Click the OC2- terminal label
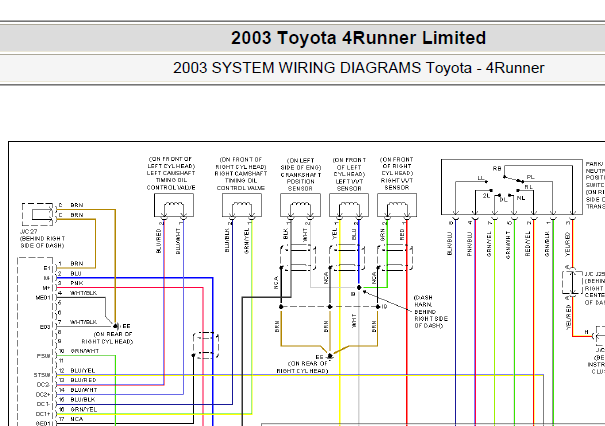 point(43,385)
